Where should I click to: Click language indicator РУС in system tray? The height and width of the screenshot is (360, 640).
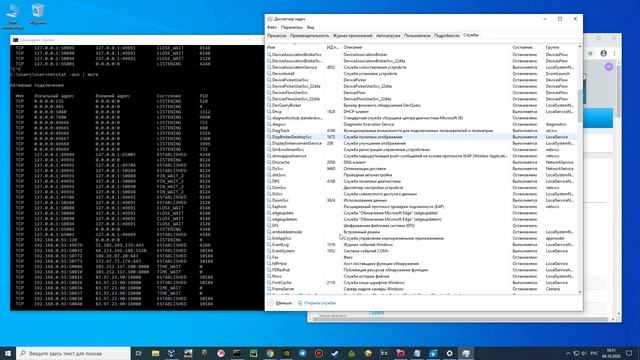coord(594,353)
